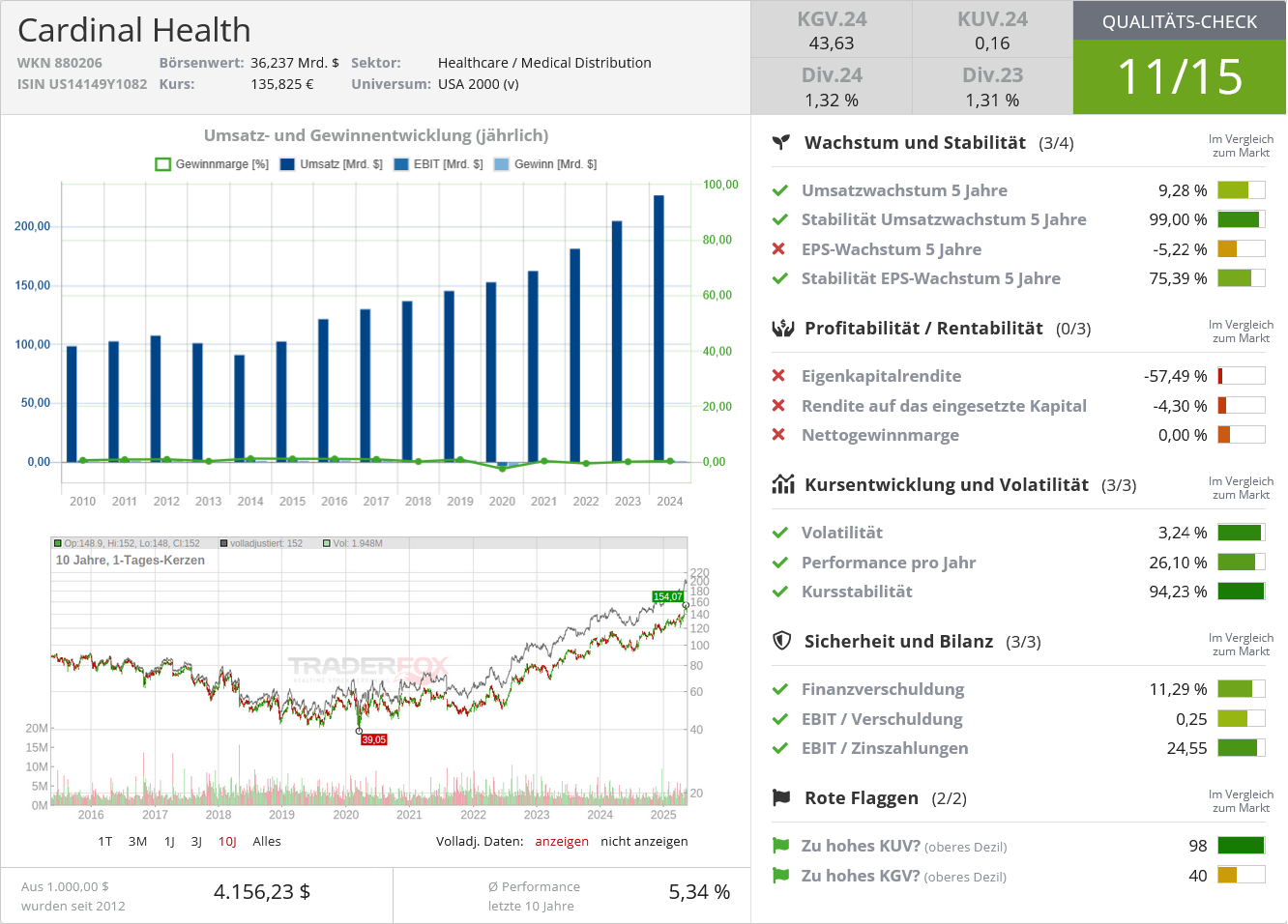Image resolution: width=1288 pixels, height=924 pixels.
Task: Click the green check beside EBIT / Verschuldung
Action: (779, 719)
